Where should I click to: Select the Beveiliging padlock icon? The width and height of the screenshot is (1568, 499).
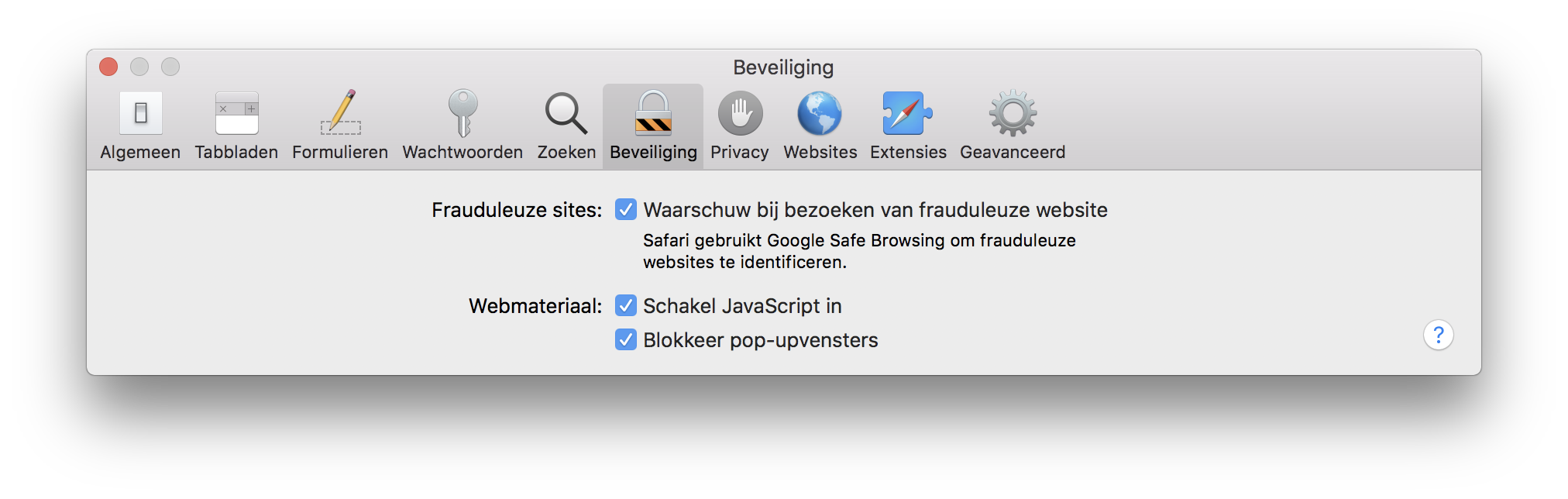point(653,114)
